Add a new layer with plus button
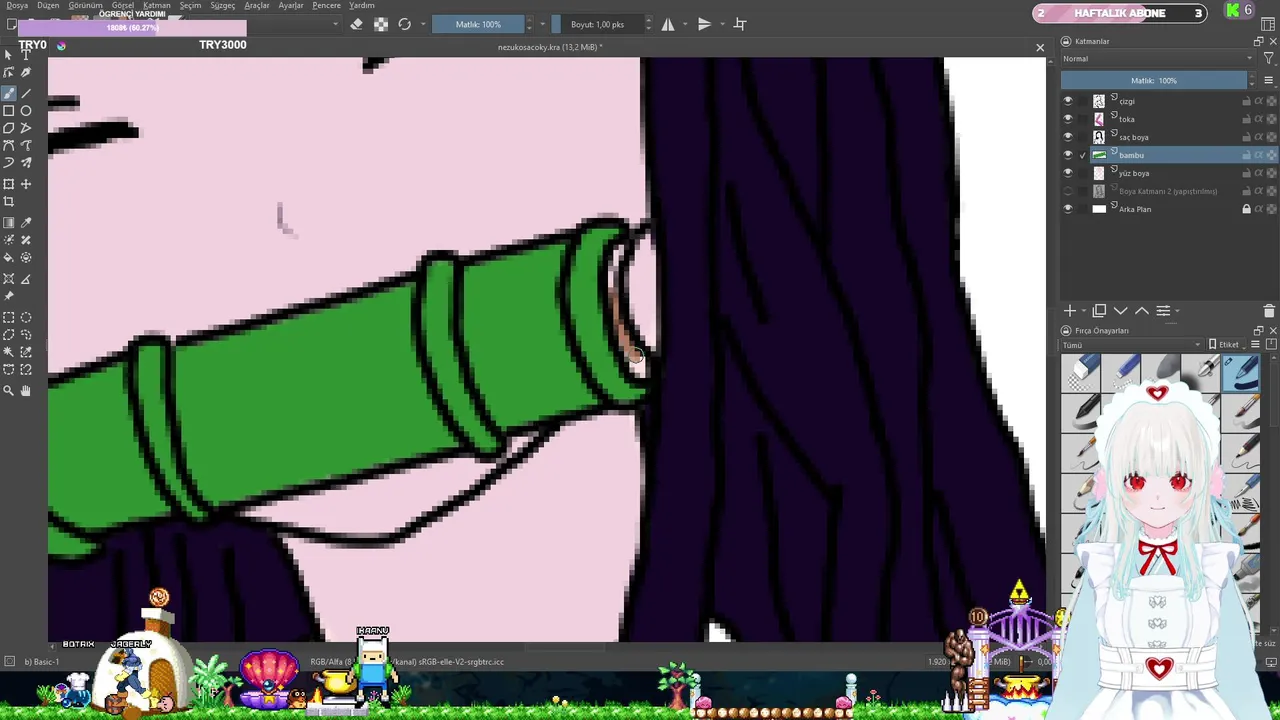The width and height of the screenshot is (1280, 720). click(x=1069, y=311)
